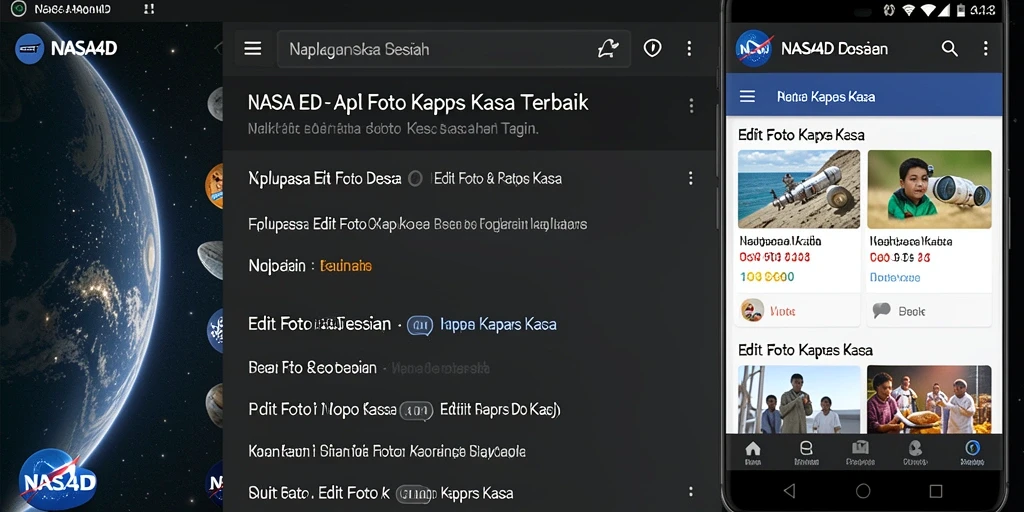1024x512 pixels.
Task: Open the blue circle tab in phone bottom navigation
Action: 972,452
